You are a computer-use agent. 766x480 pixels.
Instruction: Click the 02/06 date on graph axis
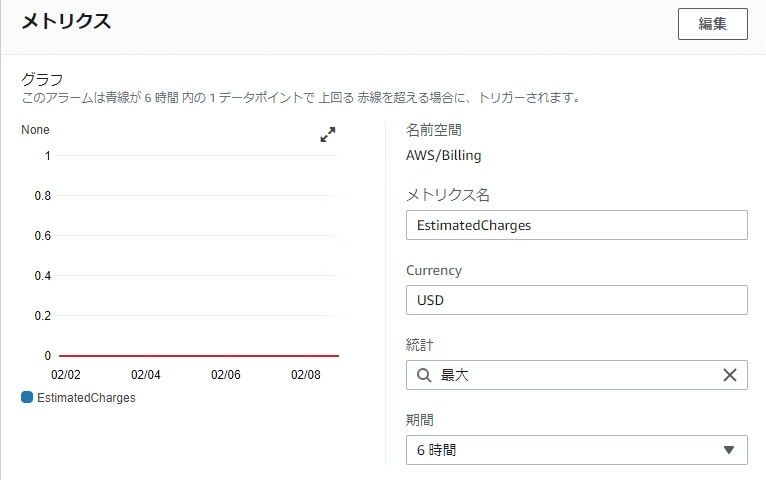[226, 375]
